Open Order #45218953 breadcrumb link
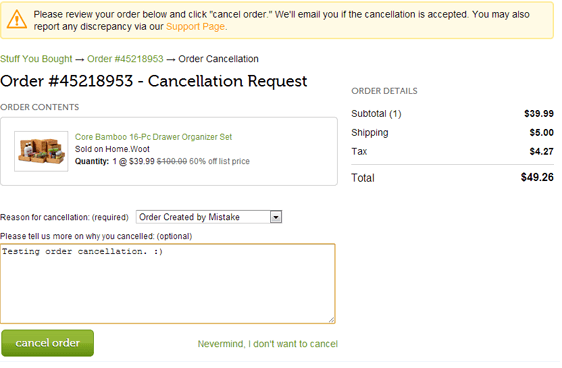This screenshot has width=562, height=368. (125, 59)
